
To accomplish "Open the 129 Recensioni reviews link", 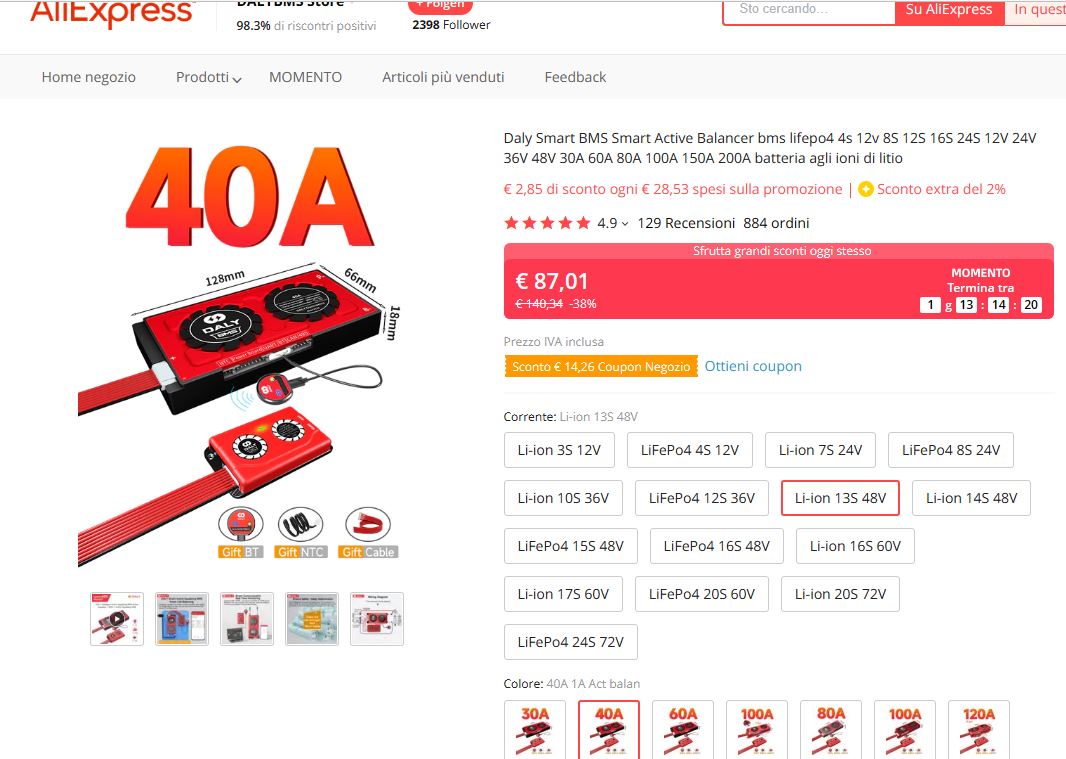I will pos(686,223).
